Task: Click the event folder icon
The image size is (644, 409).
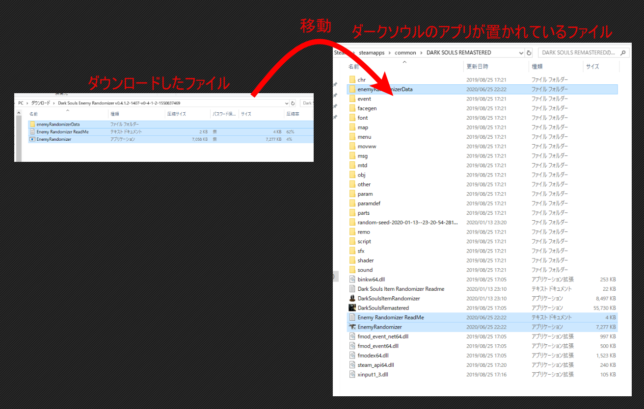Action: pyautogui.click(x=352, y=99)
